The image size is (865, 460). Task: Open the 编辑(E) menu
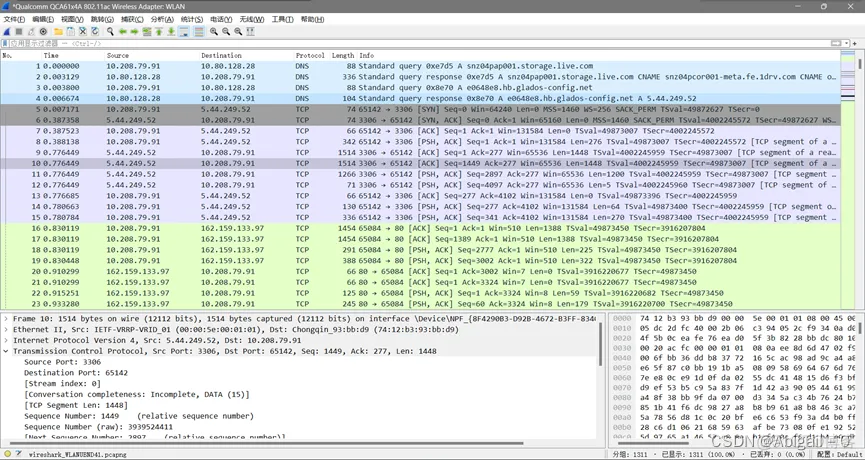43,19
